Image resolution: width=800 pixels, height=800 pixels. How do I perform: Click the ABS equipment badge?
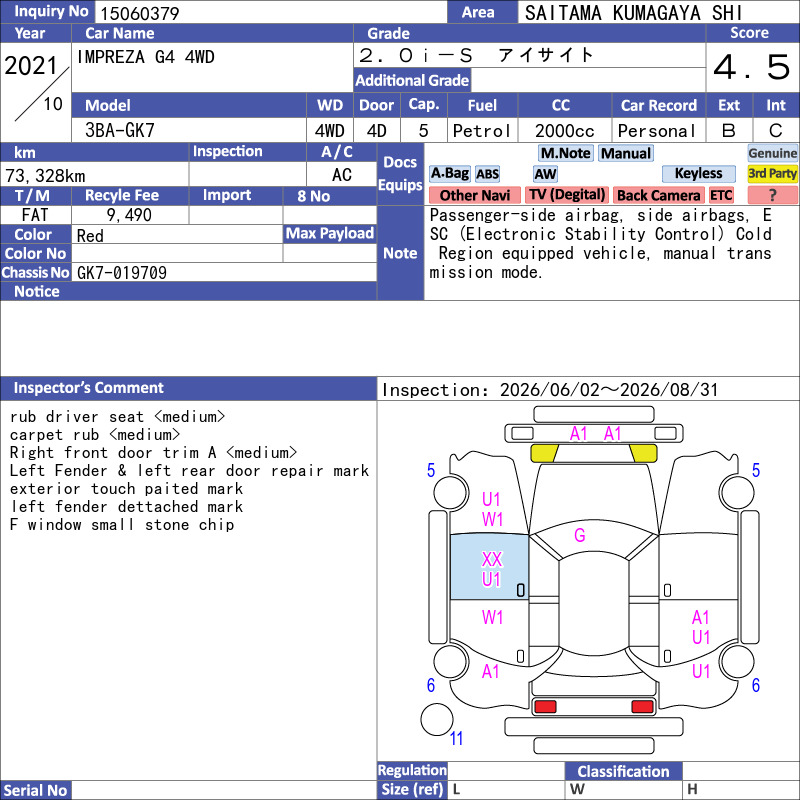click(x=487, y=174)
